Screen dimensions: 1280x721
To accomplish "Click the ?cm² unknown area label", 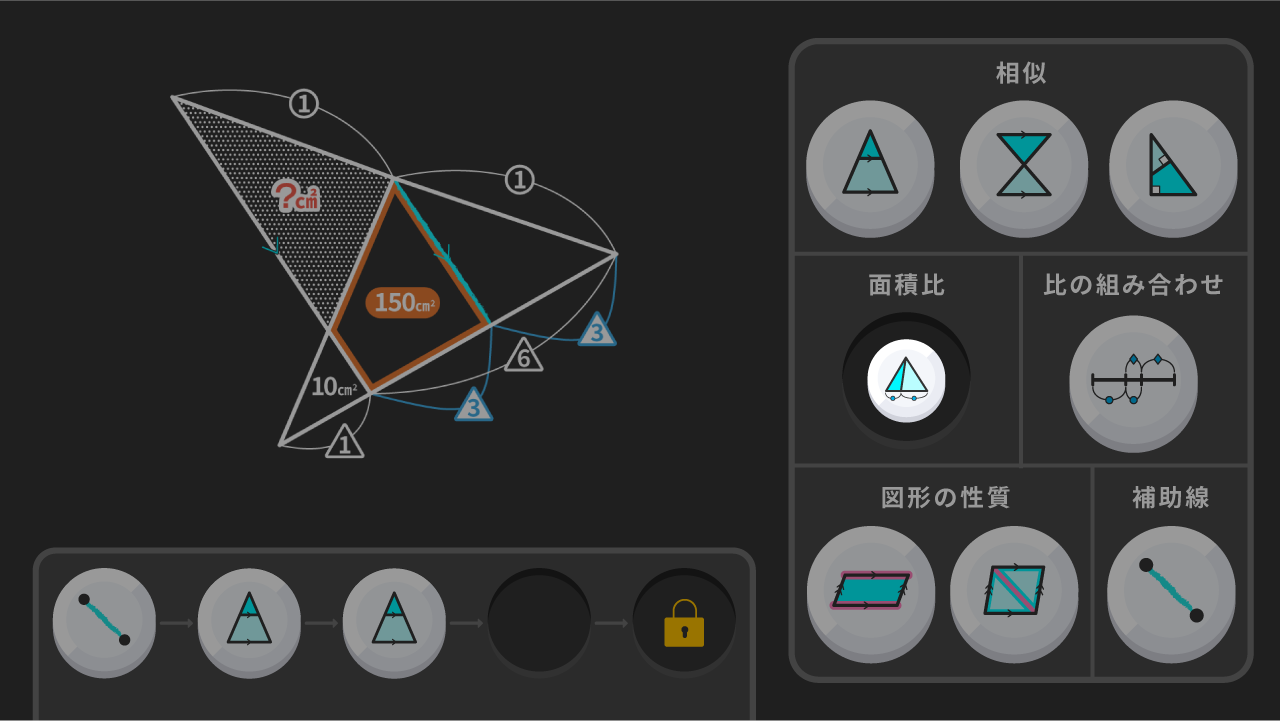I will [x=296, y=196].
